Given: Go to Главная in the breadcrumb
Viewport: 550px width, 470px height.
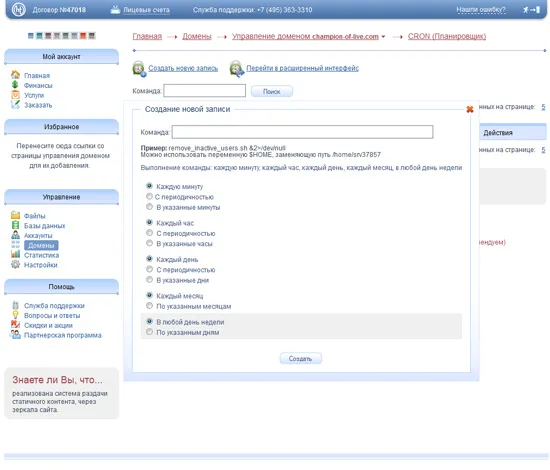Looking at the screenshot, I should [x=147, y=36].
